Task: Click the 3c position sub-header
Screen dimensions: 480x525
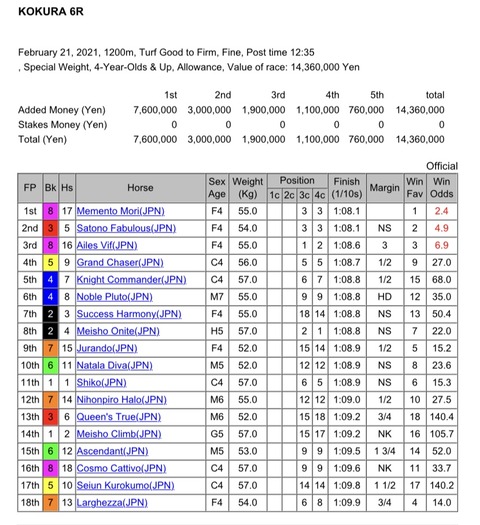Action: (304, 195)
